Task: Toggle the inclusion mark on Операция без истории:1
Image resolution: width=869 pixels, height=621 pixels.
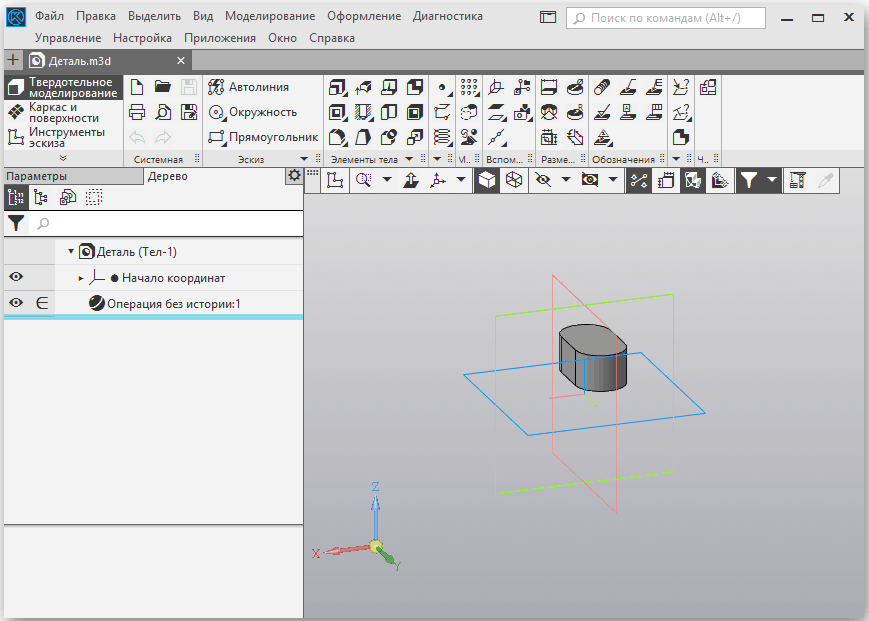Action: point(42,303)
